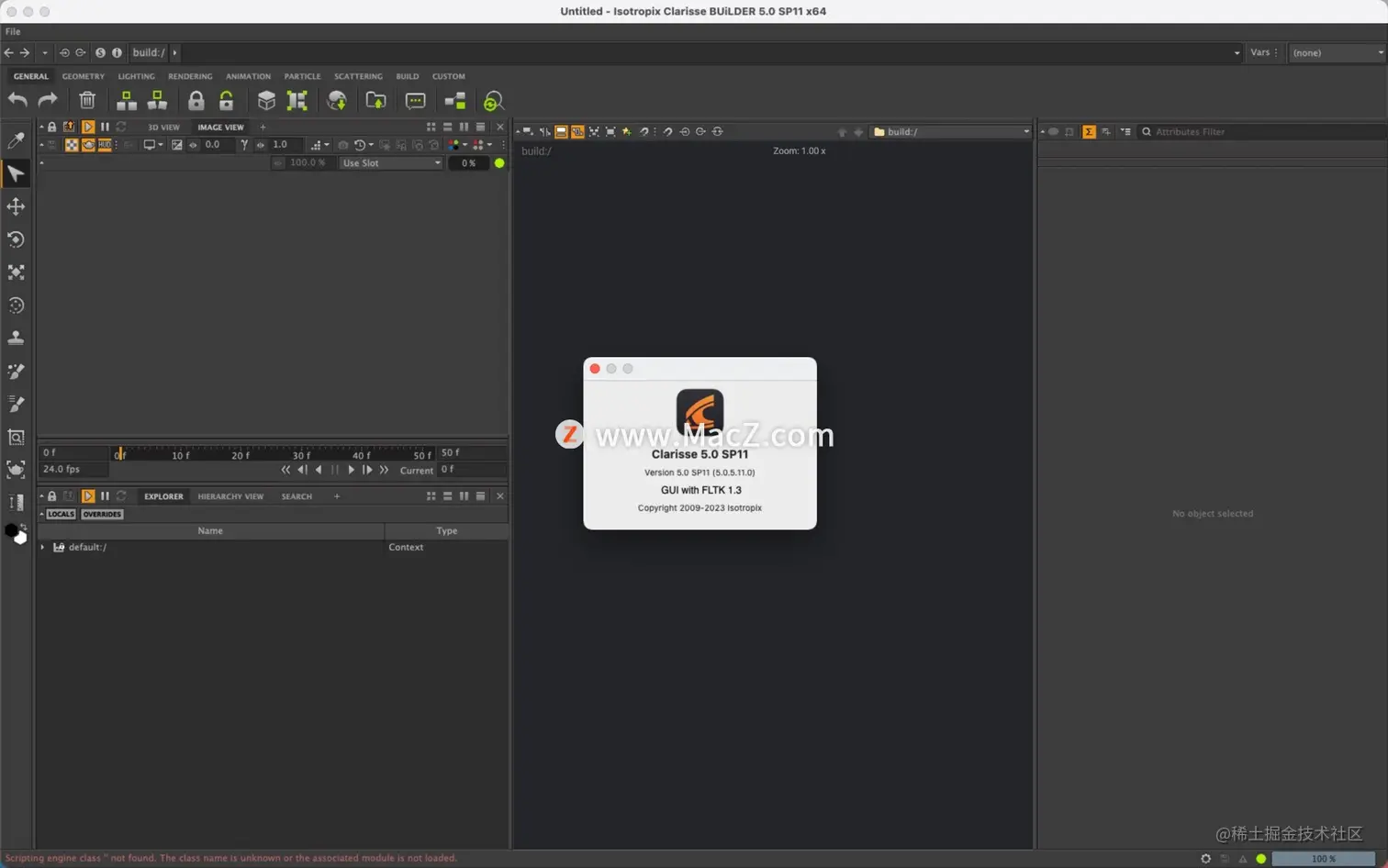
Task: Switch to the SEARCH tab
Action: [297, 496]
